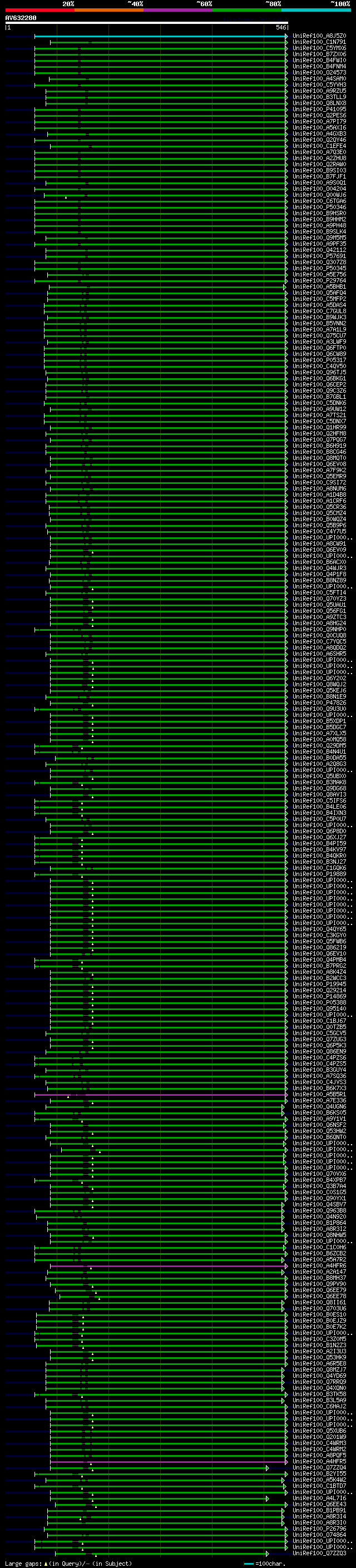356x1568 pixels.
Task: Click the cyan ~100% identity legend bar
Action: click(x=316, y=10)
